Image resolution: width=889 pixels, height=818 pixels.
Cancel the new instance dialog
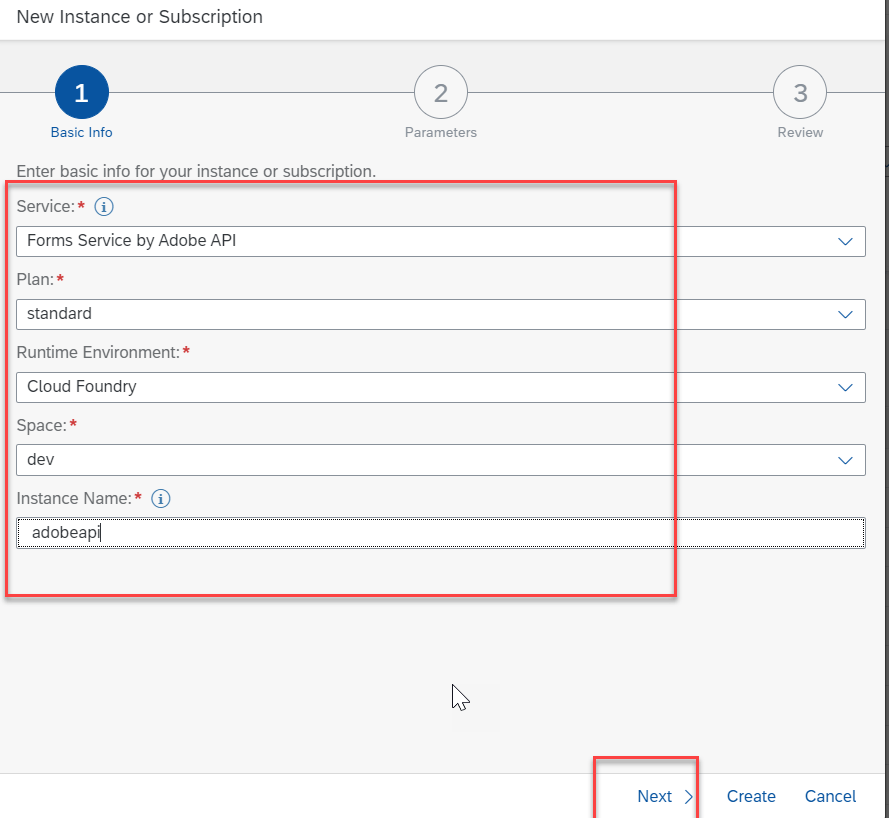tap(830, 796)
